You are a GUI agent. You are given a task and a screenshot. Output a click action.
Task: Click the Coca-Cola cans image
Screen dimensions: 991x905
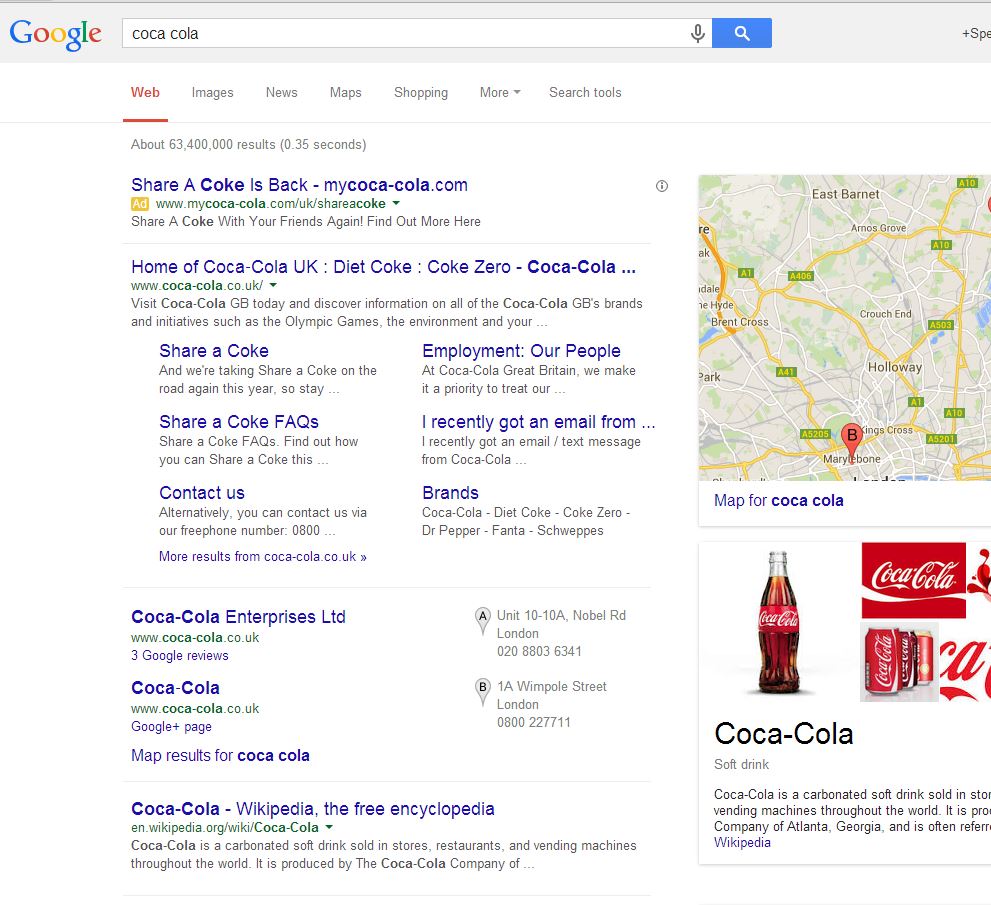899,662
